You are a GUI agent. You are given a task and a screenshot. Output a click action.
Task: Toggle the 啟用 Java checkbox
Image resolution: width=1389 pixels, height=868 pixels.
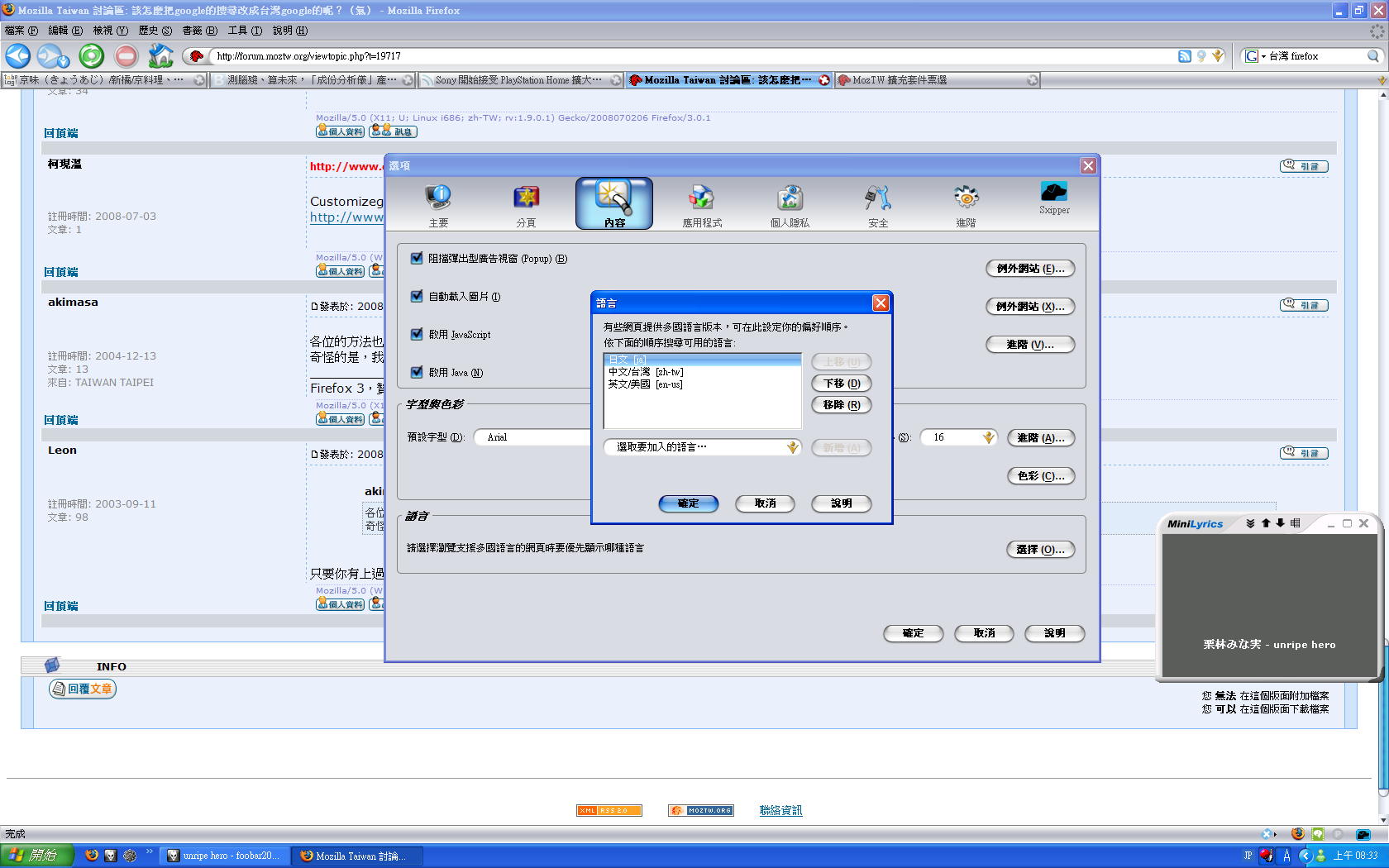pyautogui.click(x=417, y=373)
